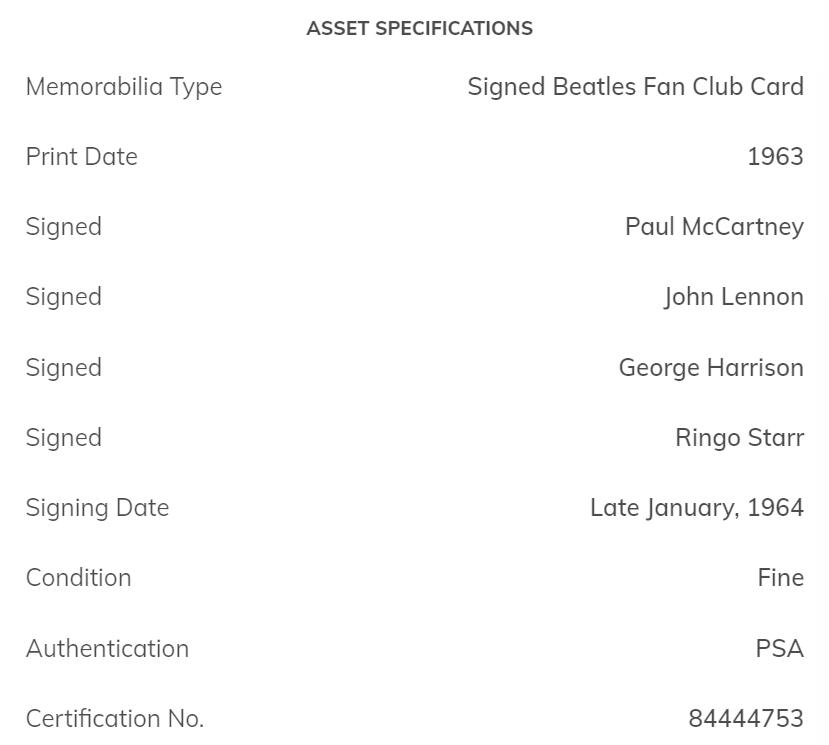Click the Signing Date label
Image resolution: width=829 pixels, height=745 pixels.
pyautogui.click(x=98, y=508)
